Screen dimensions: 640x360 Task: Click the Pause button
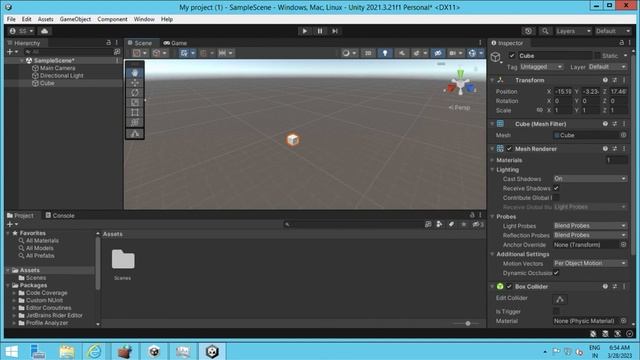click(x=320, y=31)
